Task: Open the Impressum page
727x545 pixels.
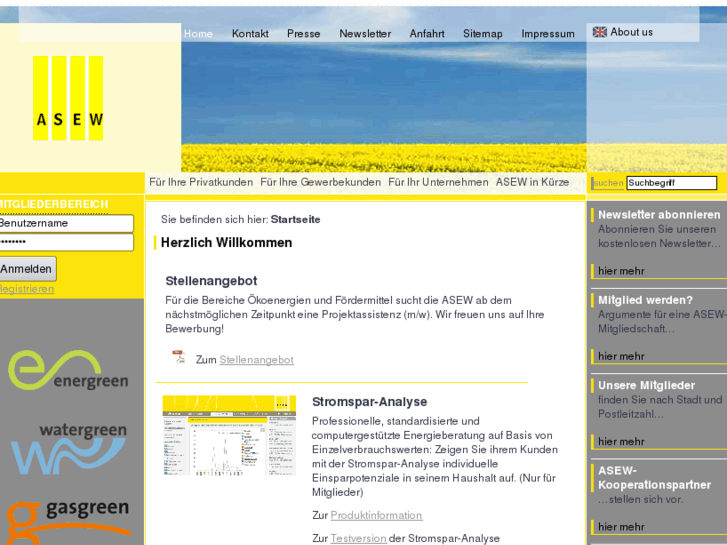Action: (x=548, y=34)
